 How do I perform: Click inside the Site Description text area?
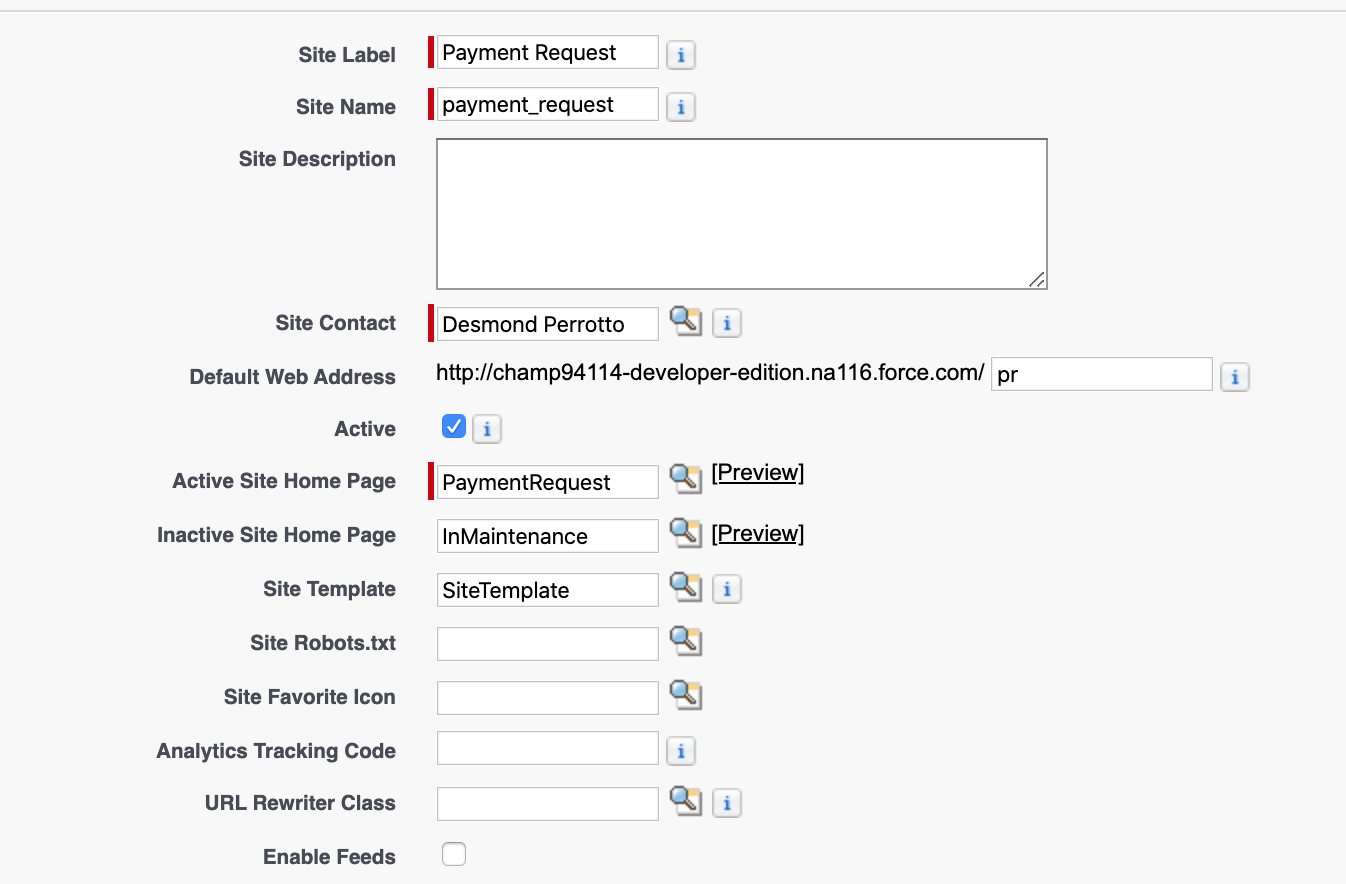[740, 212]
